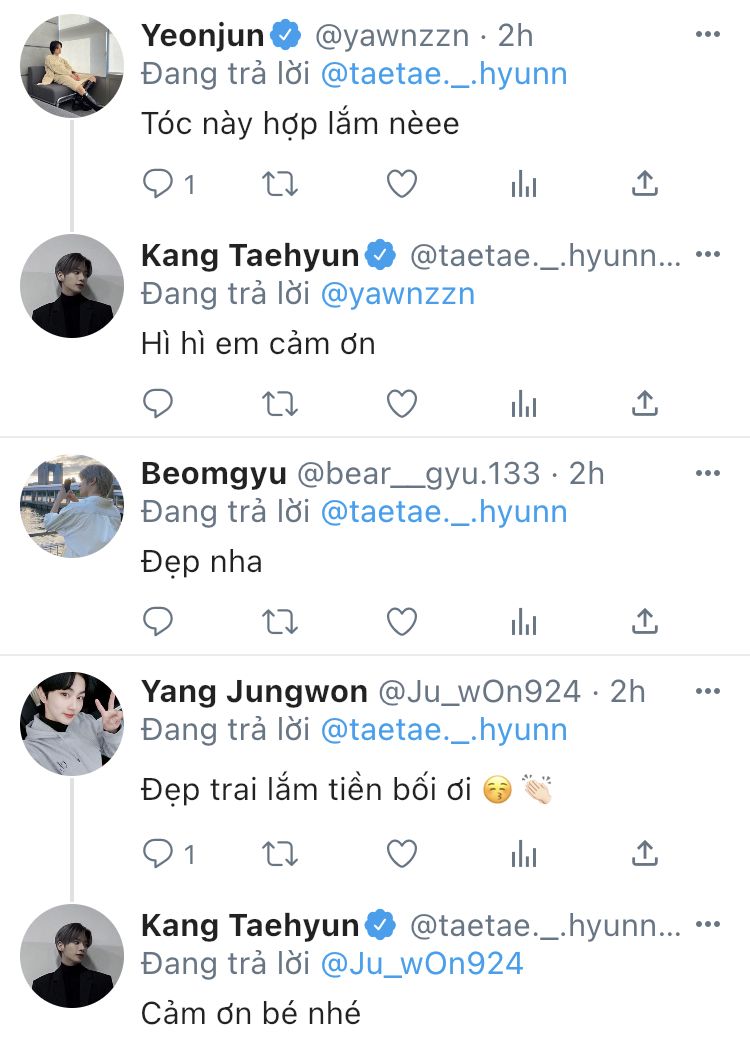
Task: Reply to Yeonjun's tweet
Action: [159, 184]
